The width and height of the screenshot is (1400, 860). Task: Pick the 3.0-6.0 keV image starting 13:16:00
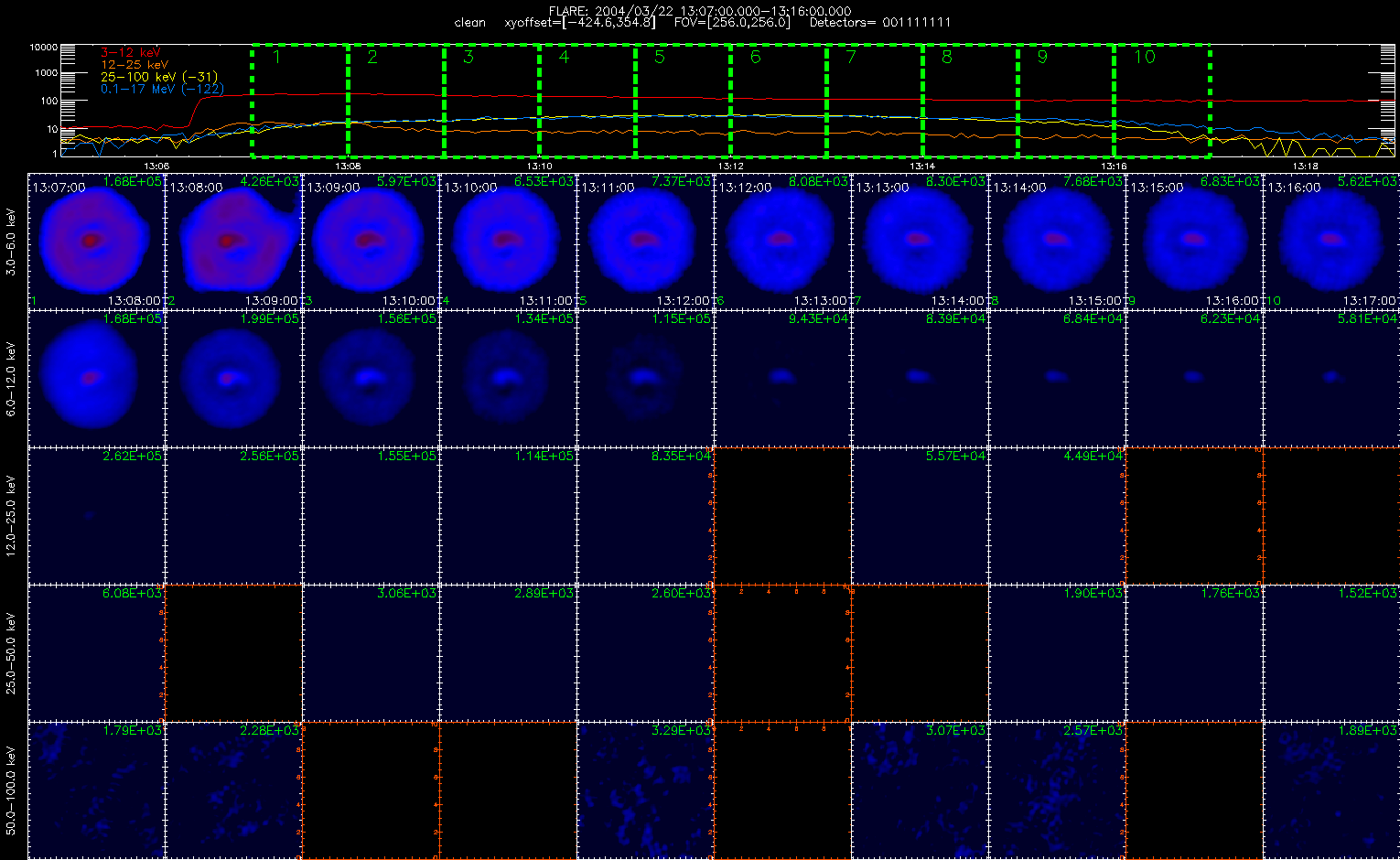pyautogui.click(x=1331, y=241)
